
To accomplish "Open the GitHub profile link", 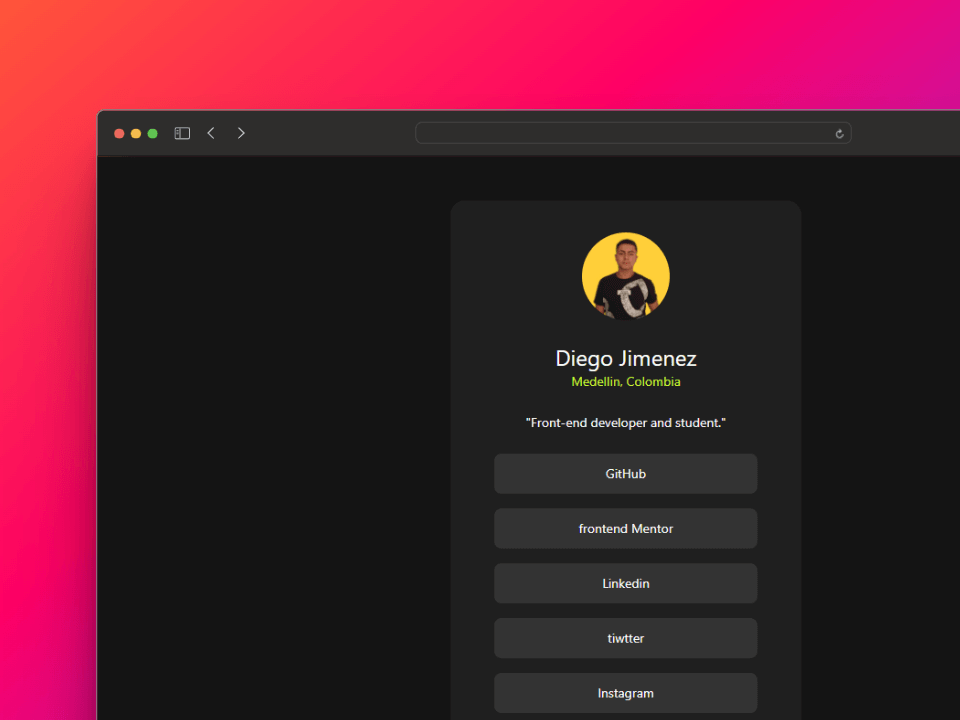I will [x=626, y=474].
